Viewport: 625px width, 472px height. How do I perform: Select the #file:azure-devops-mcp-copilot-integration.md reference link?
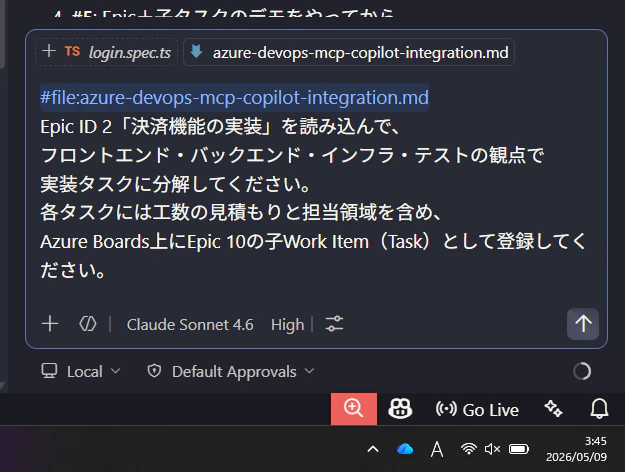(x=234, y=98)
